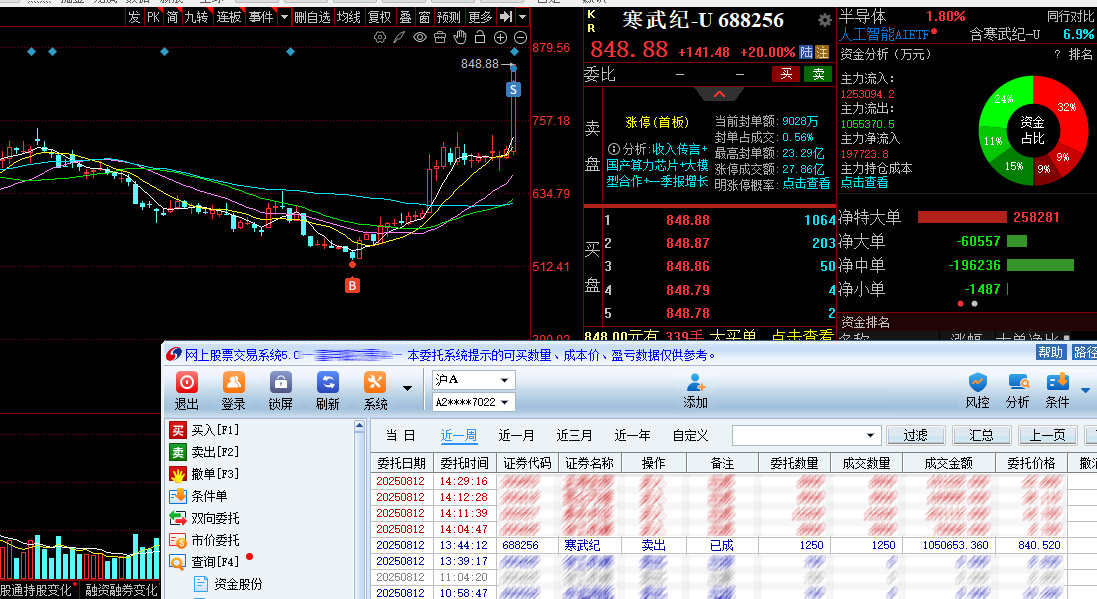Screen dimensions: 1097x599
Task: Click 删自选 to remove from watchlist
Action: click(312, 17)
